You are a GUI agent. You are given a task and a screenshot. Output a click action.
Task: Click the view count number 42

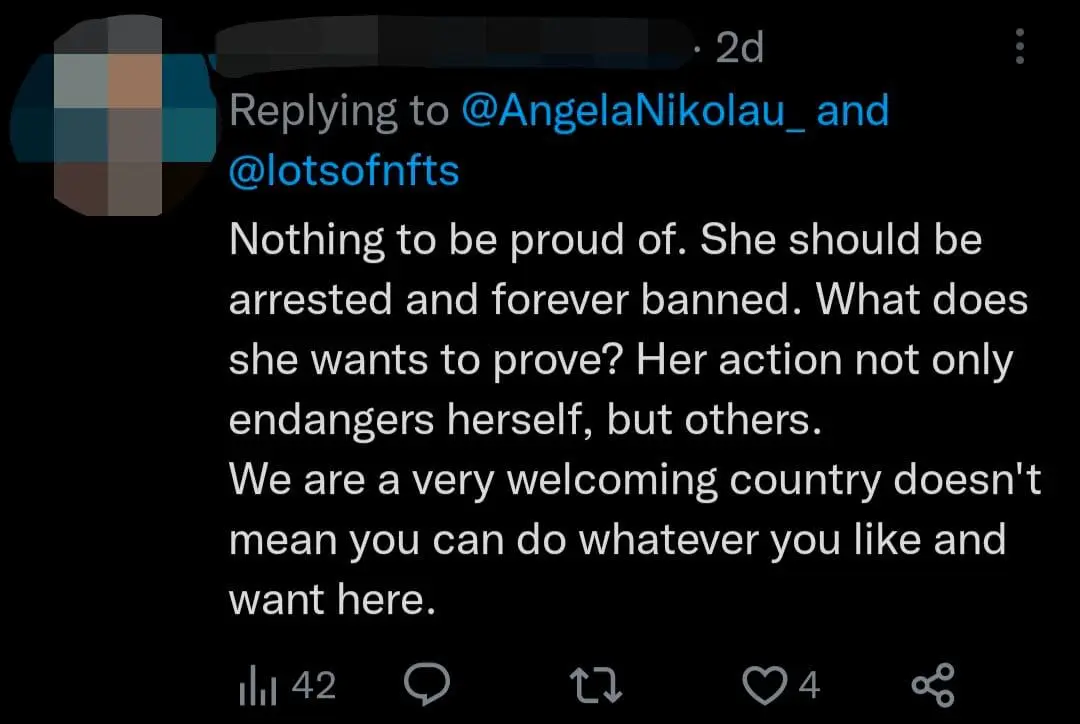coord(314,685)
